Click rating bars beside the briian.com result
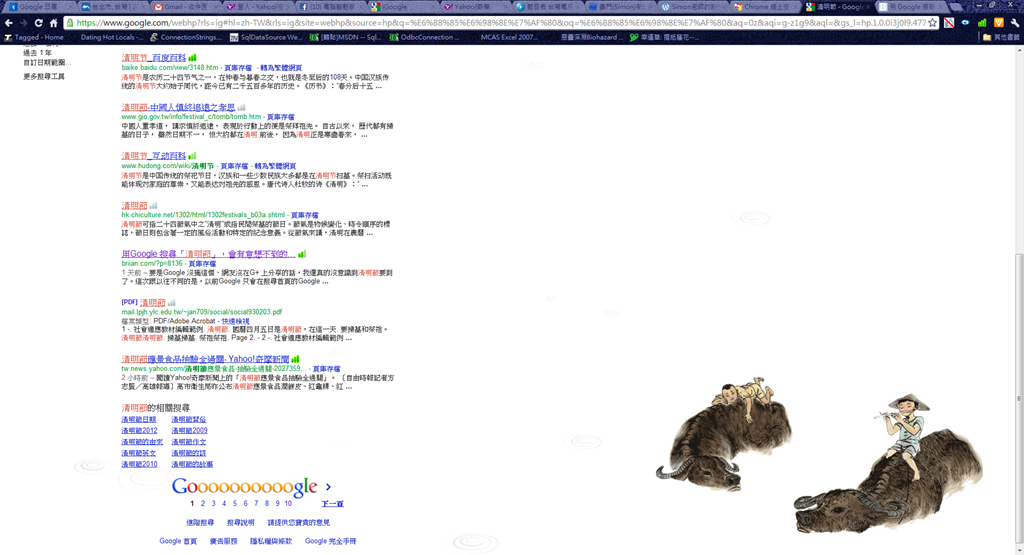The height and width of the screenshot is (555, 1024). [302, 254]
